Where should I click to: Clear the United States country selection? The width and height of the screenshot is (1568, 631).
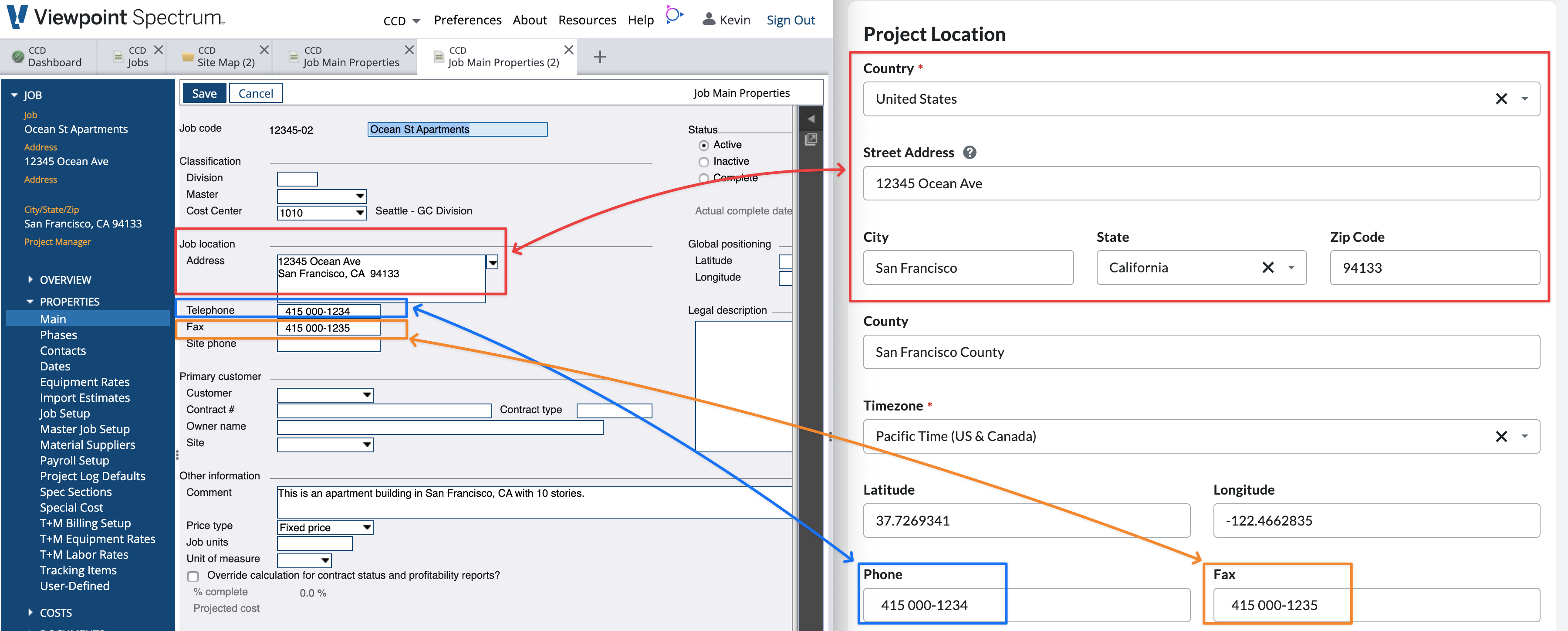(1501, 98)
